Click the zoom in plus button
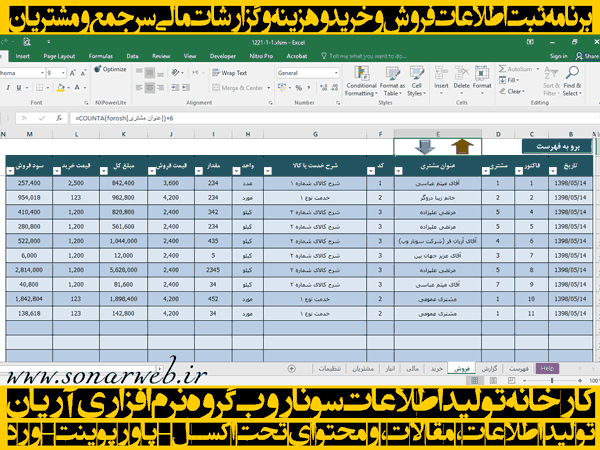600x450 pixels. 580,380
